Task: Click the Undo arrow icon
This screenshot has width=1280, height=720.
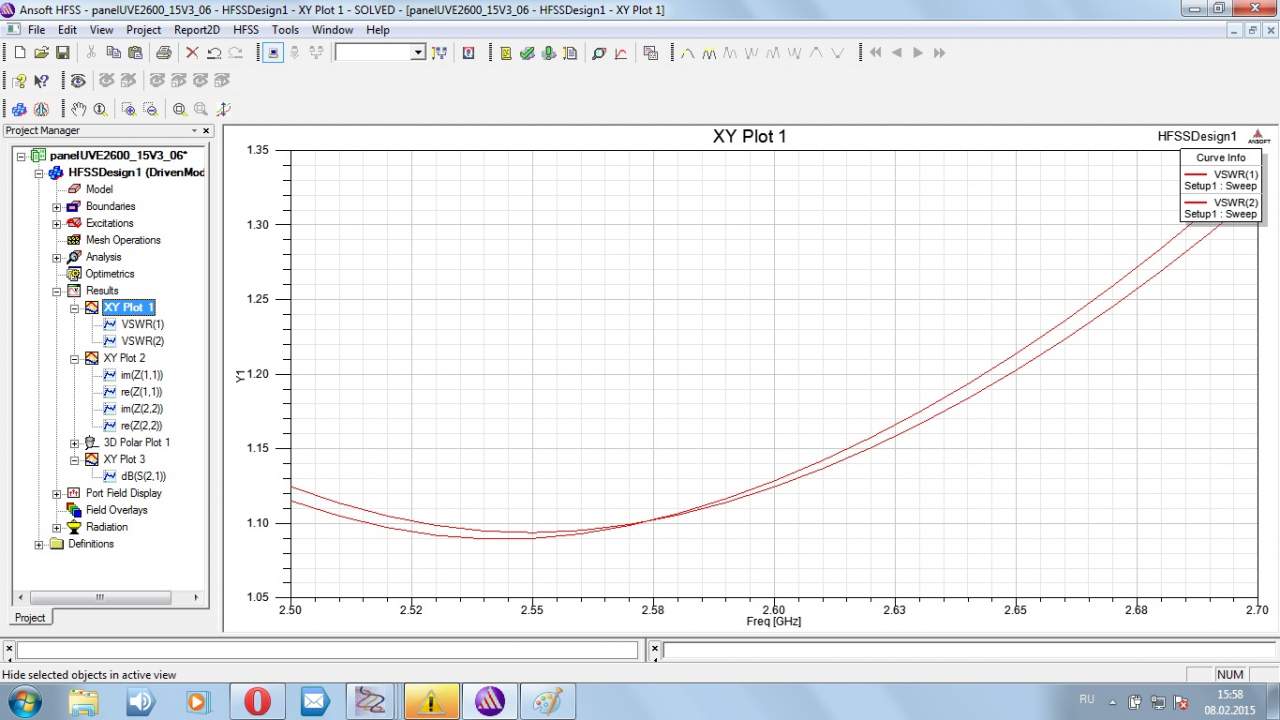Action: [214, 53]
